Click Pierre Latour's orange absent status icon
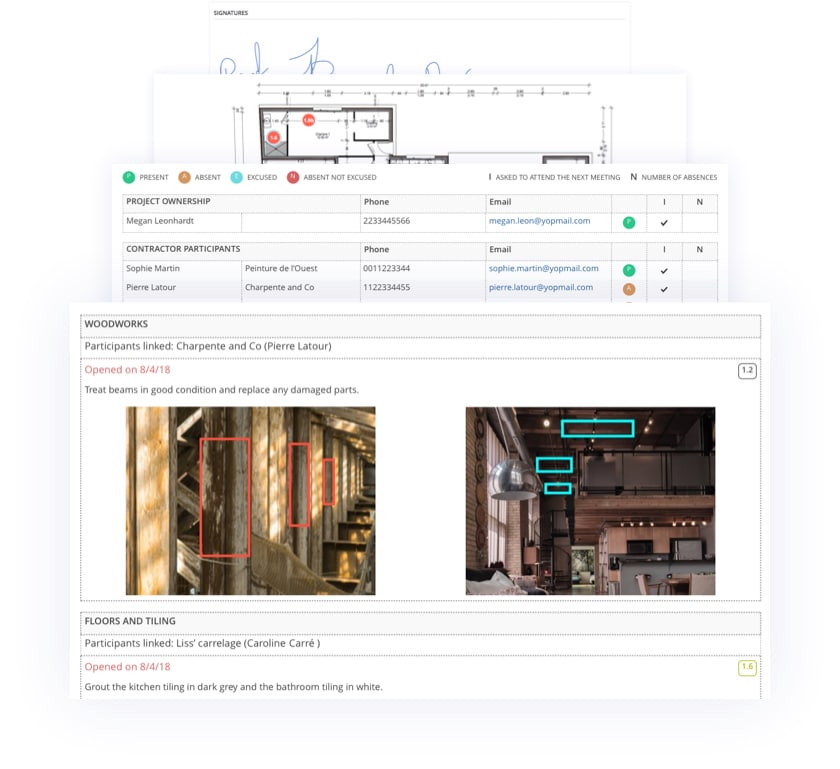 pos(629,289)
